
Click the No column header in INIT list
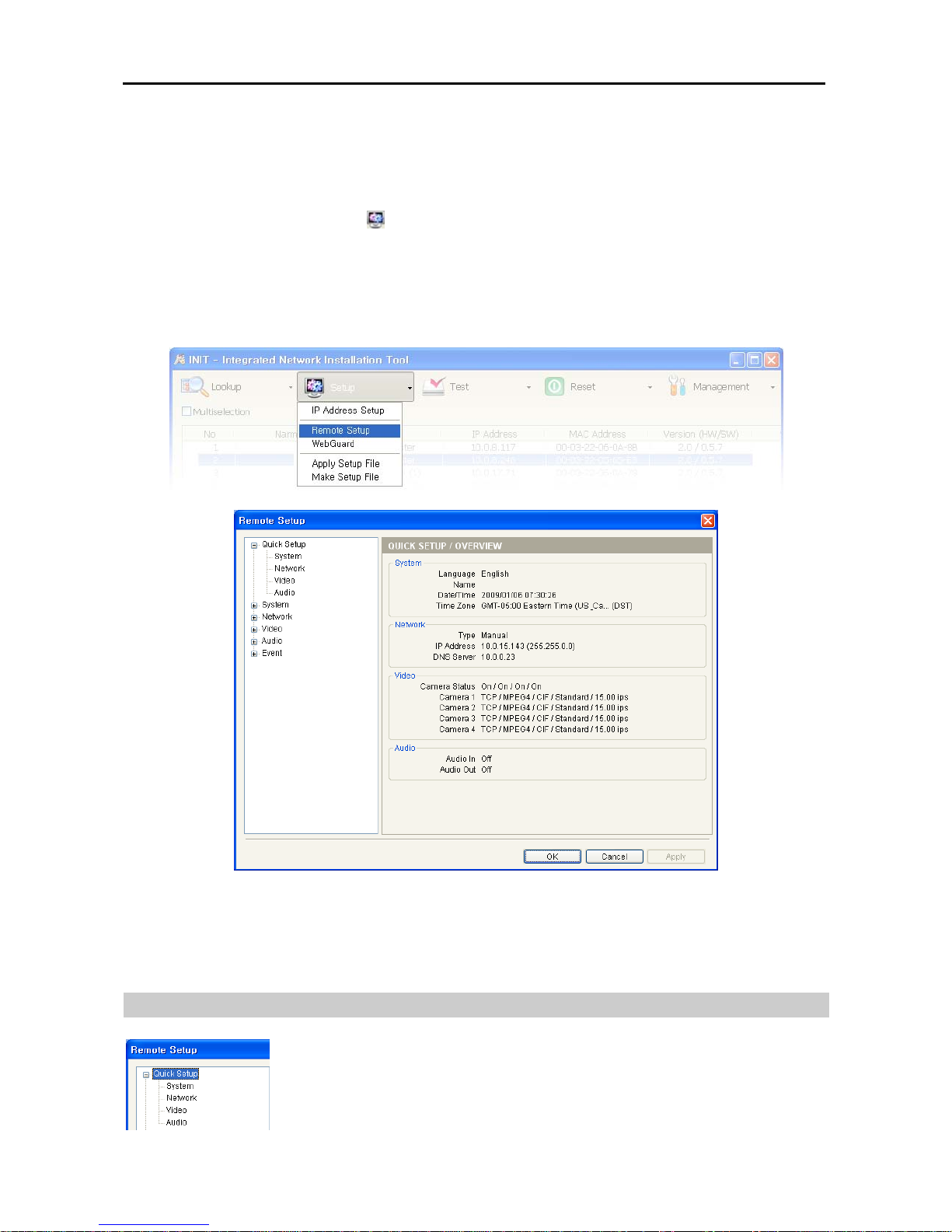(210, 435)
